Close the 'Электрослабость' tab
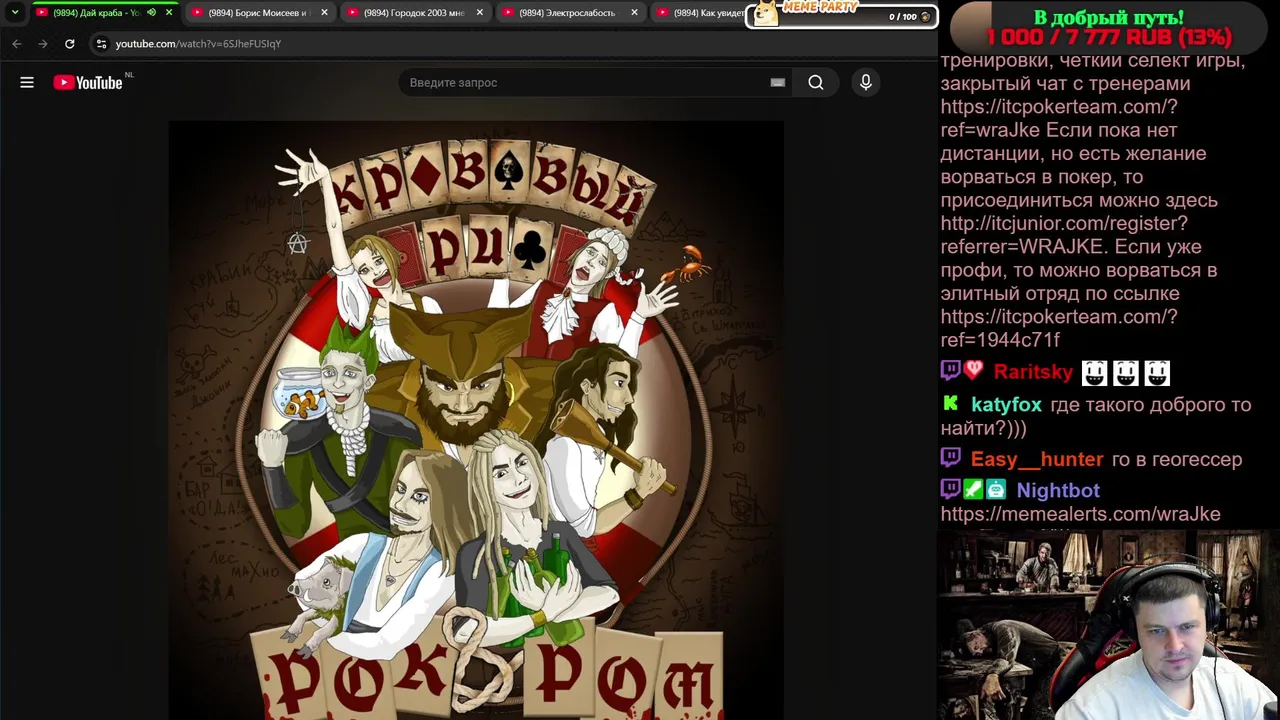Viewport: 1280px width, 720px height. [635, 13]
